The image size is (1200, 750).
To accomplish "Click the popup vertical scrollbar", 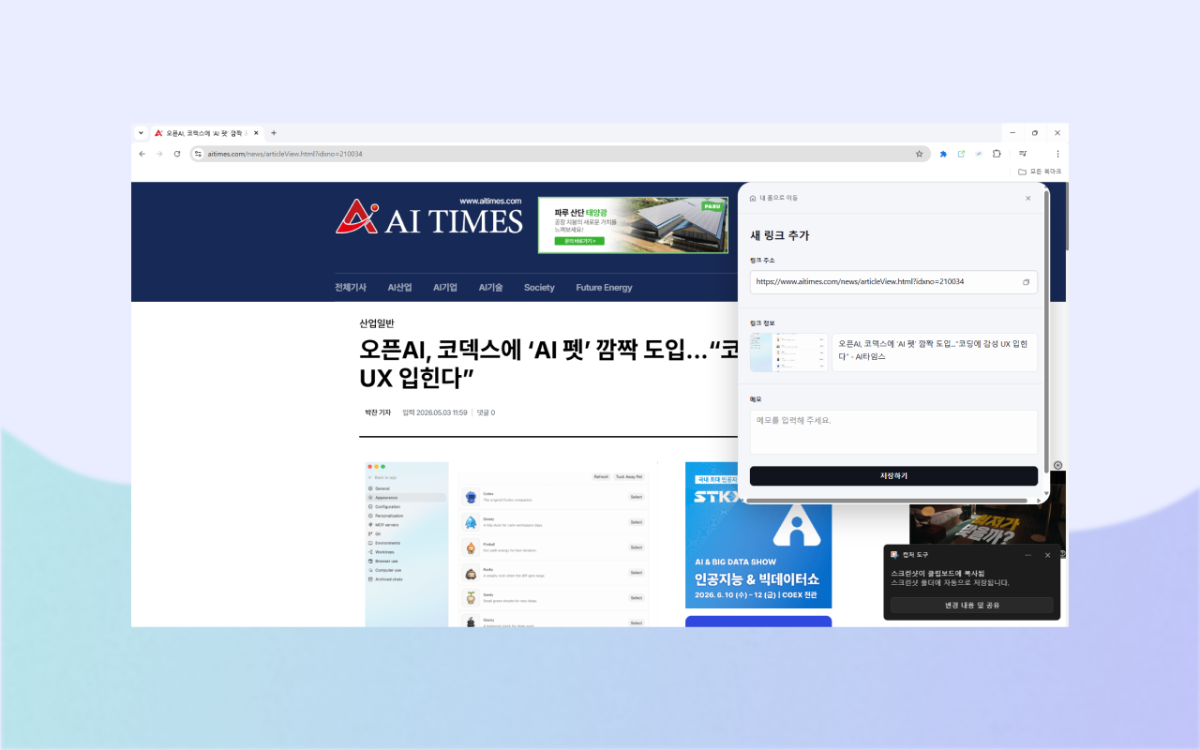I will [1046, 330].
